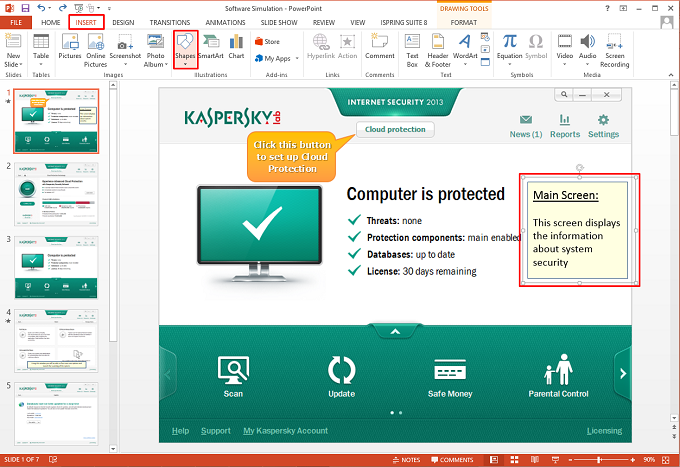Click the Undo icon

[x=41, y=8]
